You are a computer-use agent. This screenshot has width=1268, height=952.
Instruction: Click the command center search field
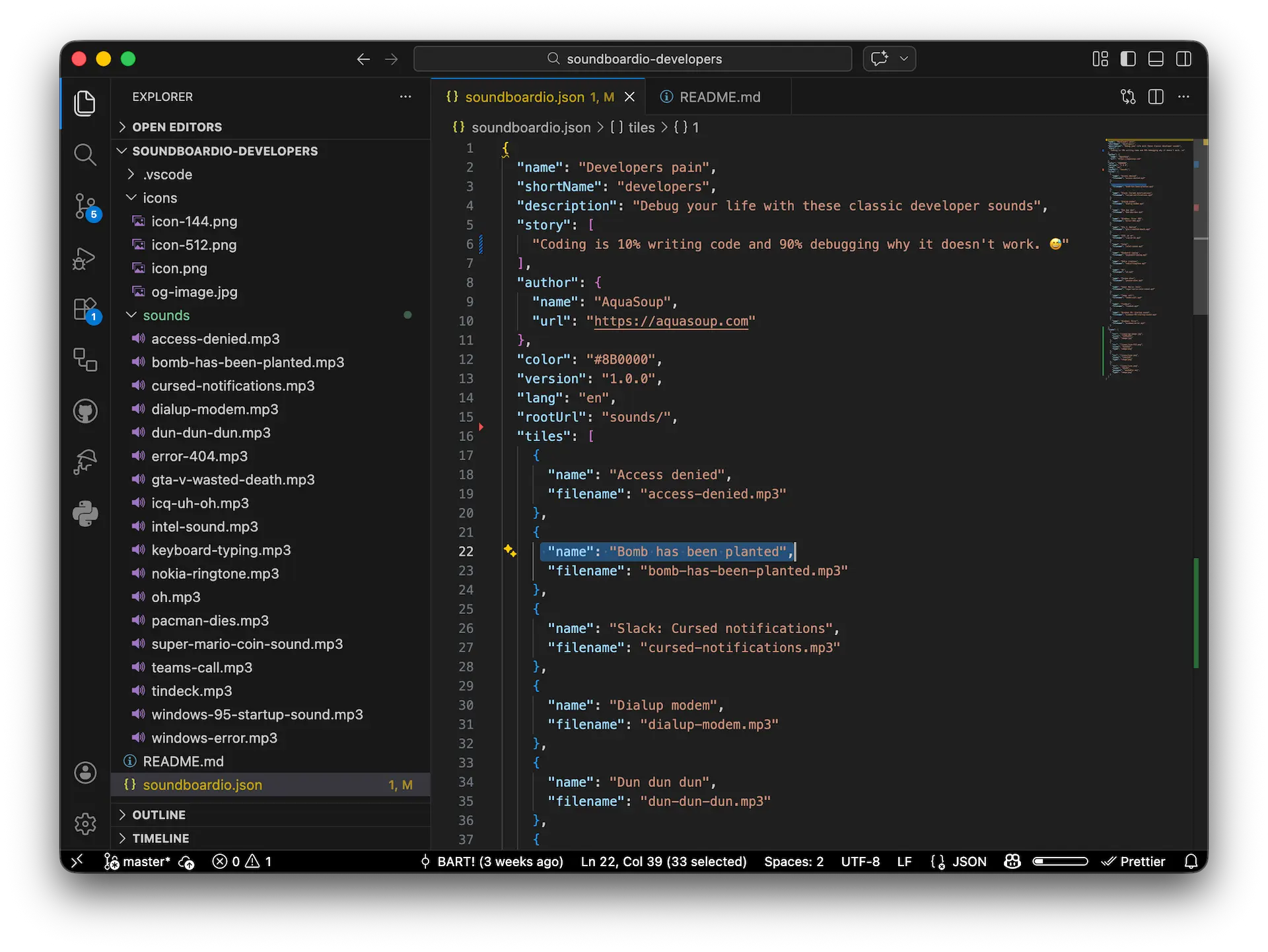coord(633,59)
